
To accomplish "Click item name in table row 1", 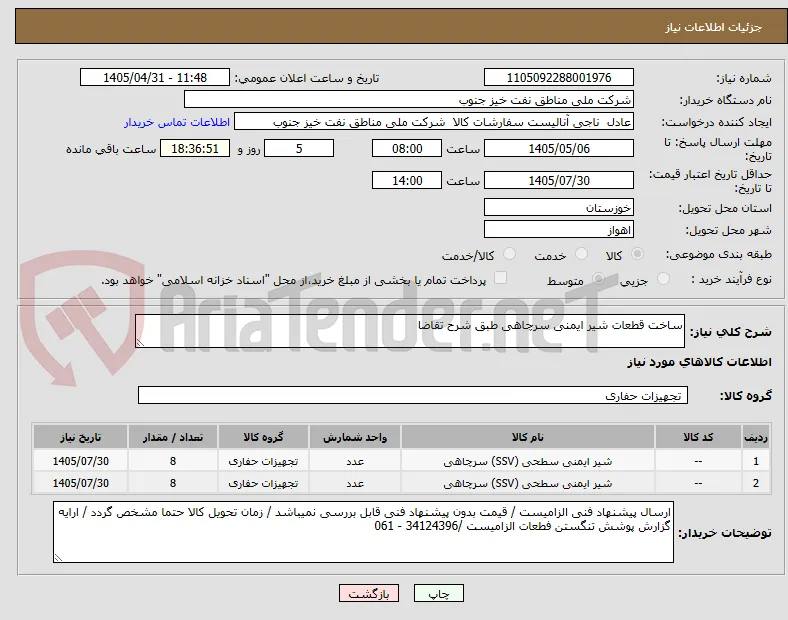I will click(528, 461).
